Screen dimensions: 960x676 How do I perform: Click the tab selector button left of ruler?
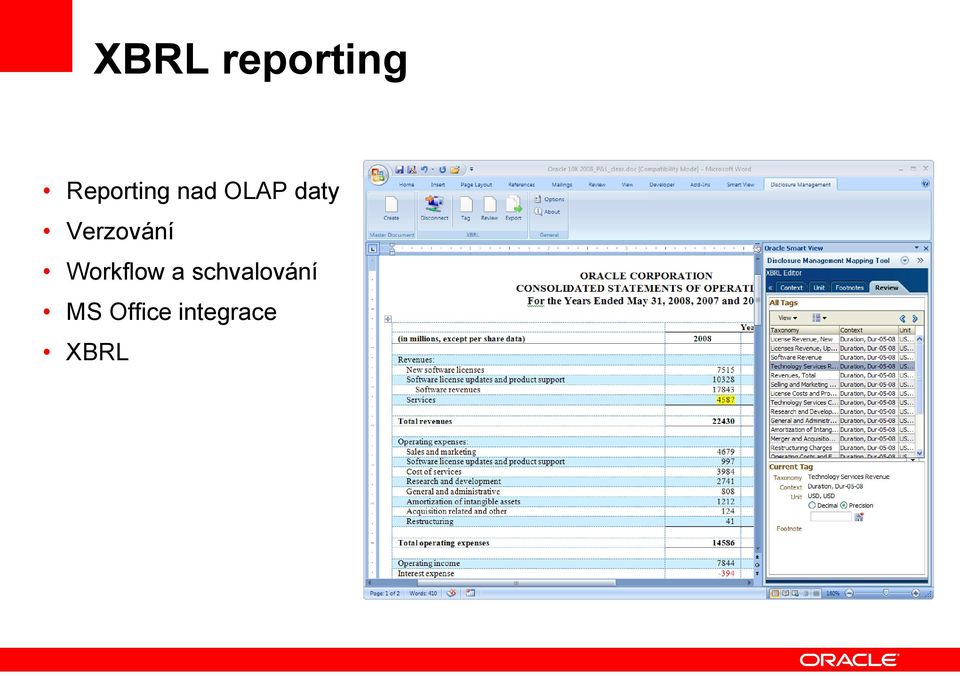(x=372, y=249)
